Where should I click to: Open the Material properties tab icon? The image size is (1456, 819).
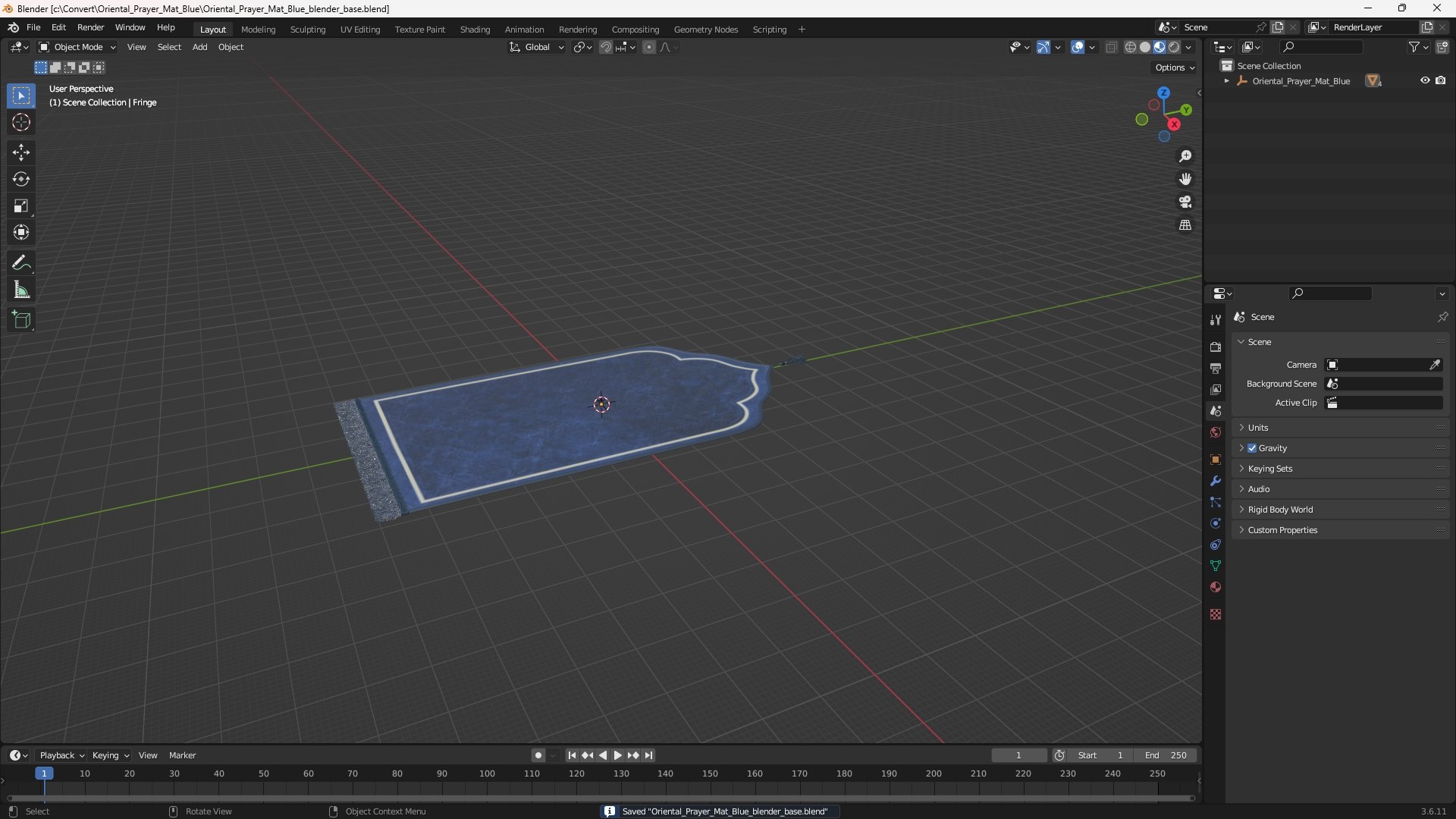[x=1216, y=587]
